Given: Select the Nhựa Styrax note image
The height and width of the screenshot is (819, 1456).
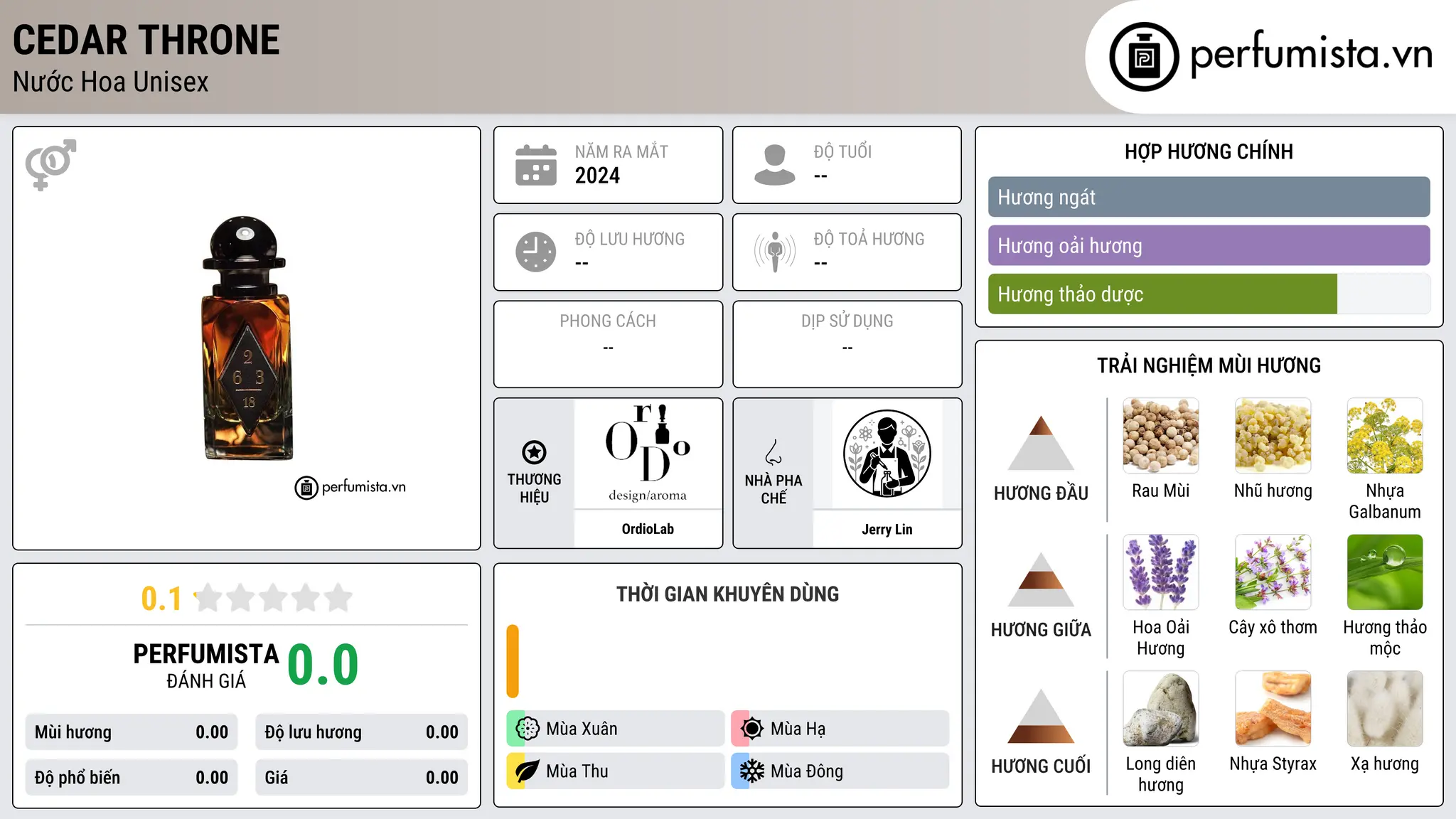Looking at the screenshot, I should [1273, 708].
